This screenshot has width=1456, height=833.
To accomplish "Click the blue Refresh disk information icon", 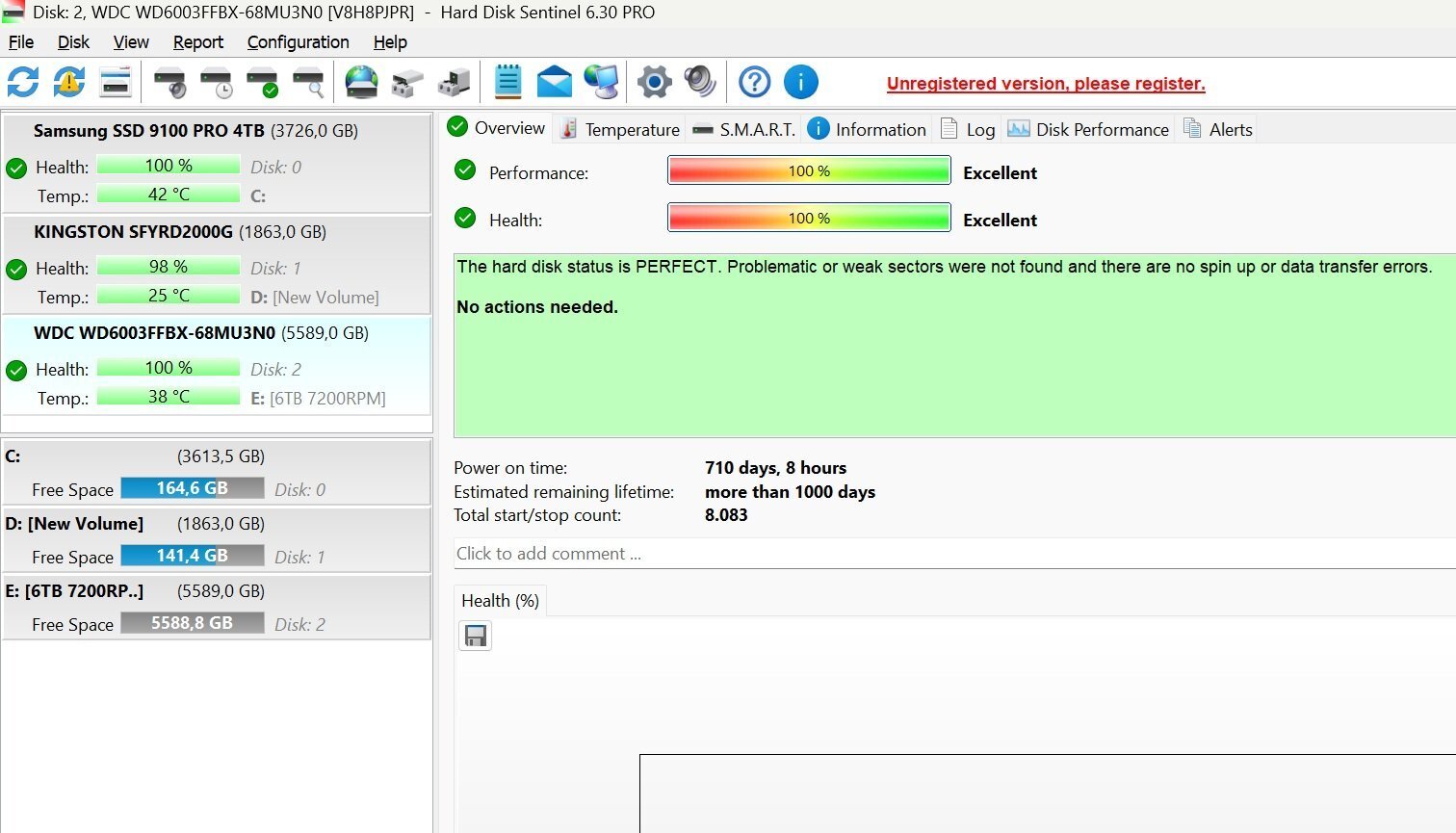I will click(23, 82).
